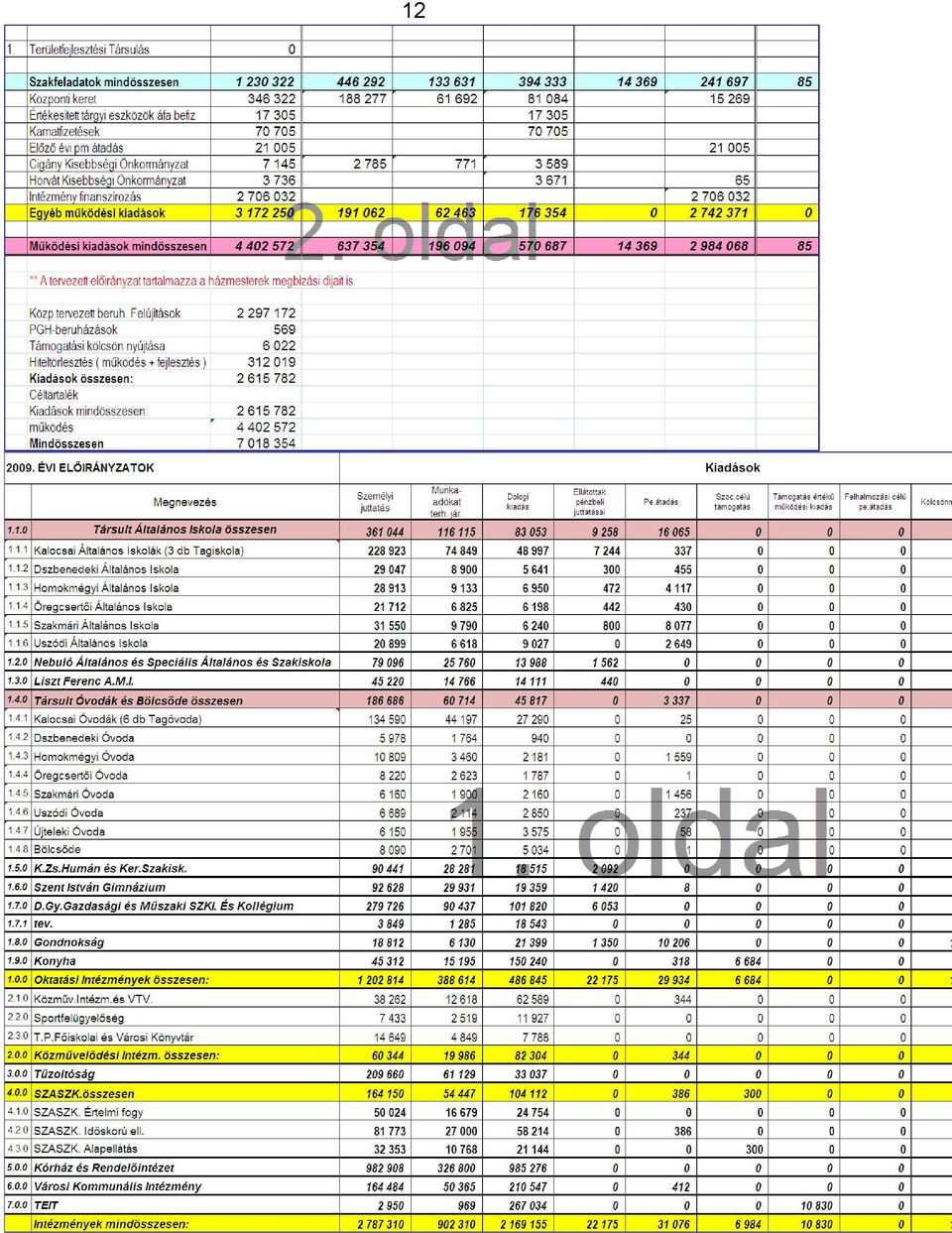The width and height of the screenshot is (952, 1233).
Task: Select 'Oktatási Intézmények összesen:' row label
Action: click(121, 980)
